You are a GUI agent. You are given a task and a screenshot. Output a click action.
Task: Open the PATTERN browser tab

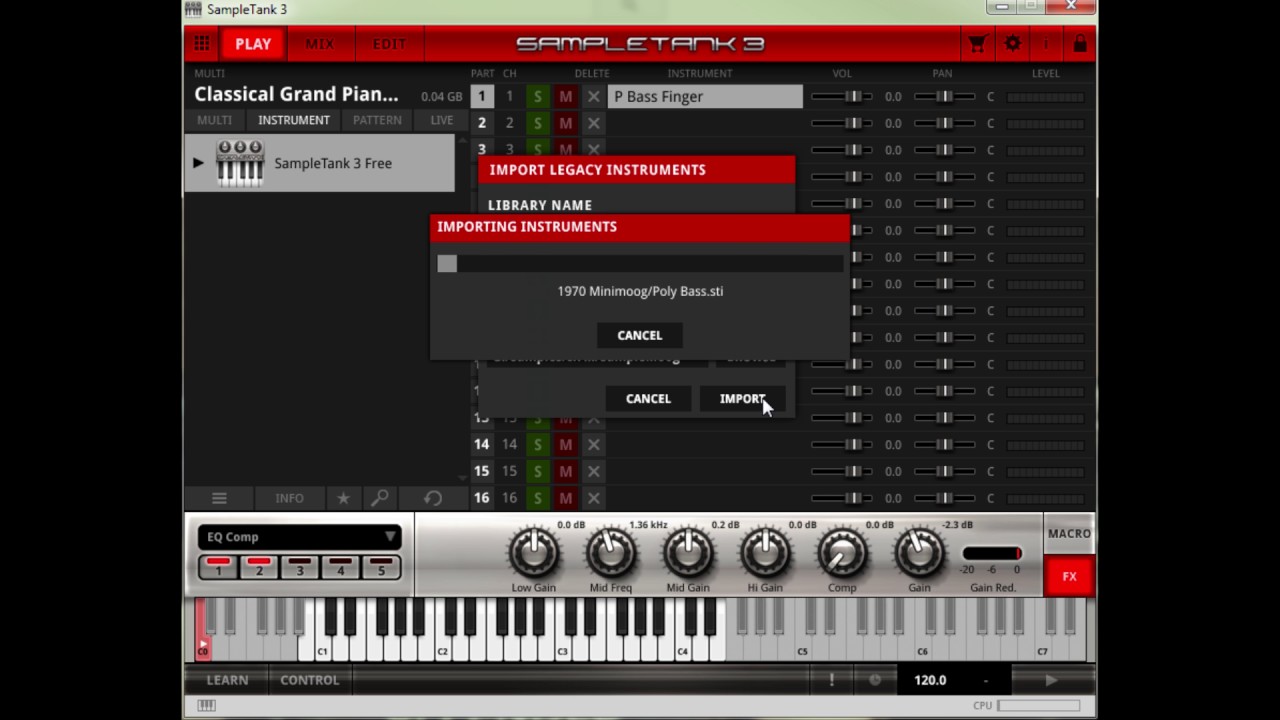click(x=377, y=120)
